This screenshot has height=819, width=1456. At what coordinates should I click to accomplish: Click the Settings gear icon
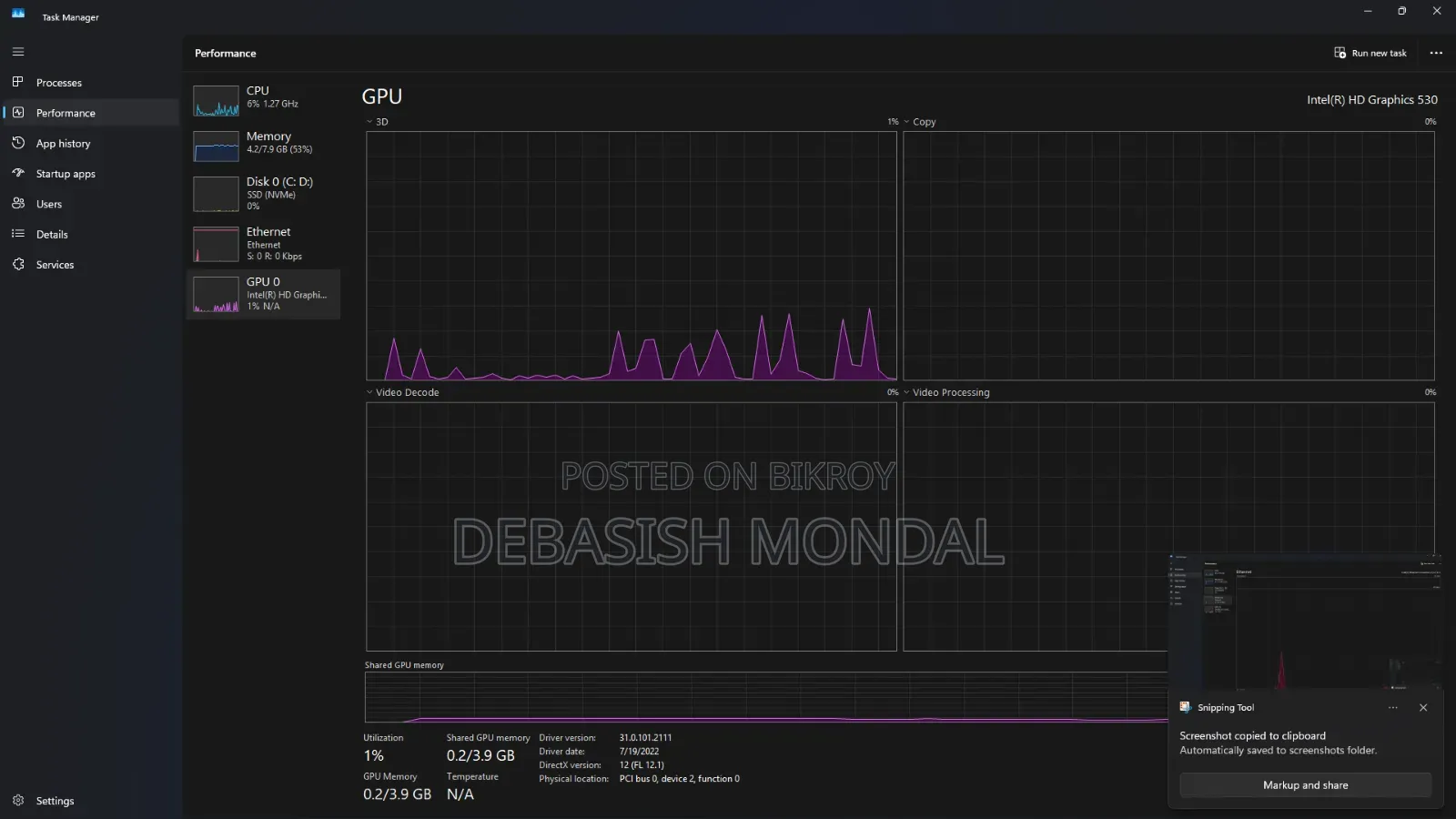coord(18,801)
